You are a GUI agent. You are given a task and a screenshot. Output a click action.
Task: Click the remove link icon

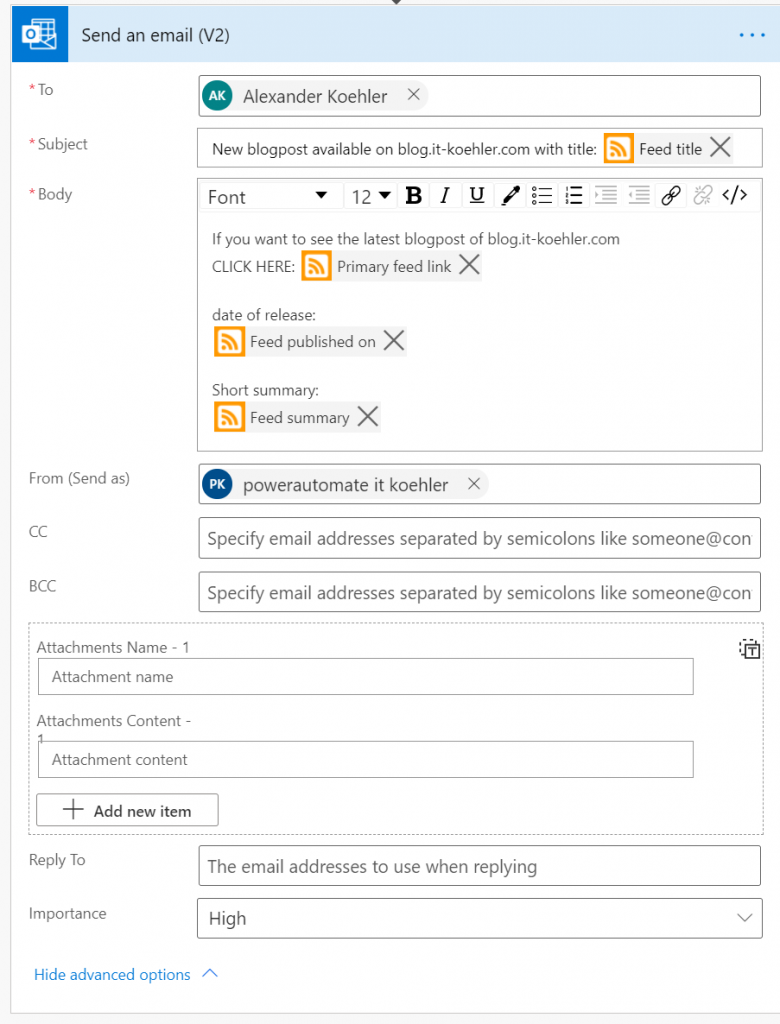703,195
